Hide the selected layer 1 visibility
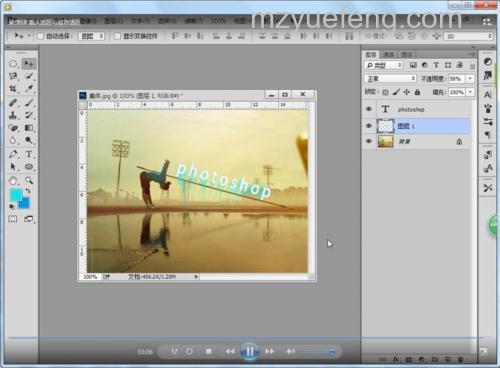The image size is (500, 368). [369, 126]
